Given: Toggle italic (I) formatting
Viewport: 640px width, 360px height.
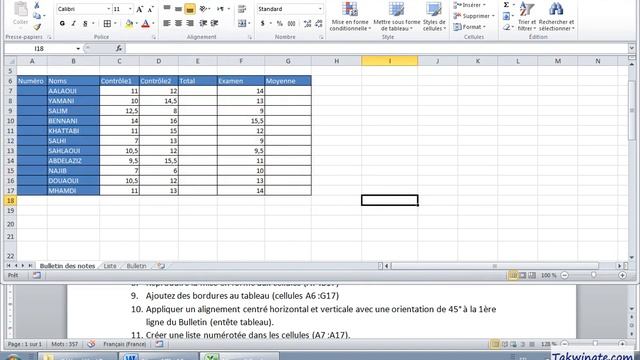Looking at the screenshot, I should tap(73, 24).
